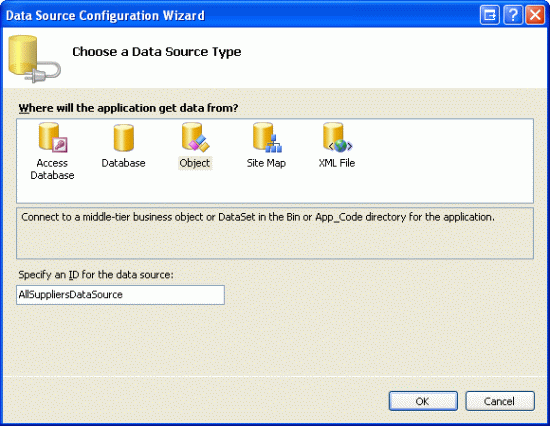Focus the AllSuppliersDataSource ID text box
Viewport: 550px width, 426px height.
point(120,295)
